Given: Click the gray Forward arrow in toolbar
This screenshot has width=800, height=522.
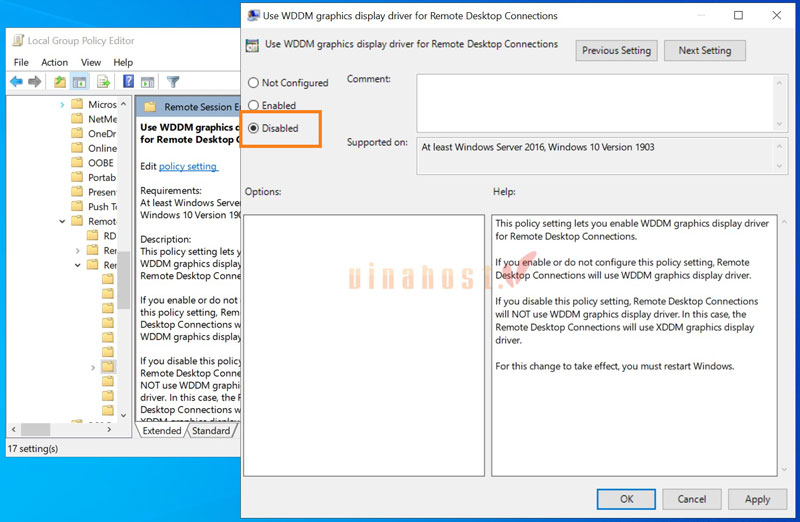Looking at the screenshot, I should pyautogui.click(x=35, y=82).
